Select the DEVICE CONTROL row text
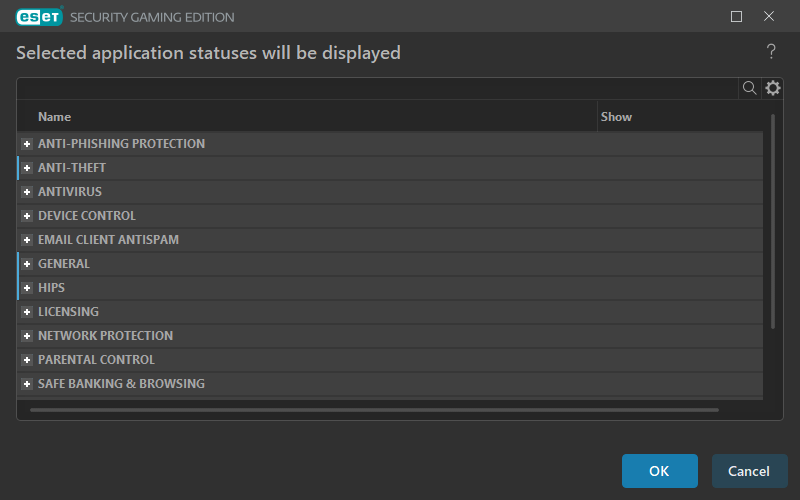 [87, 216]
